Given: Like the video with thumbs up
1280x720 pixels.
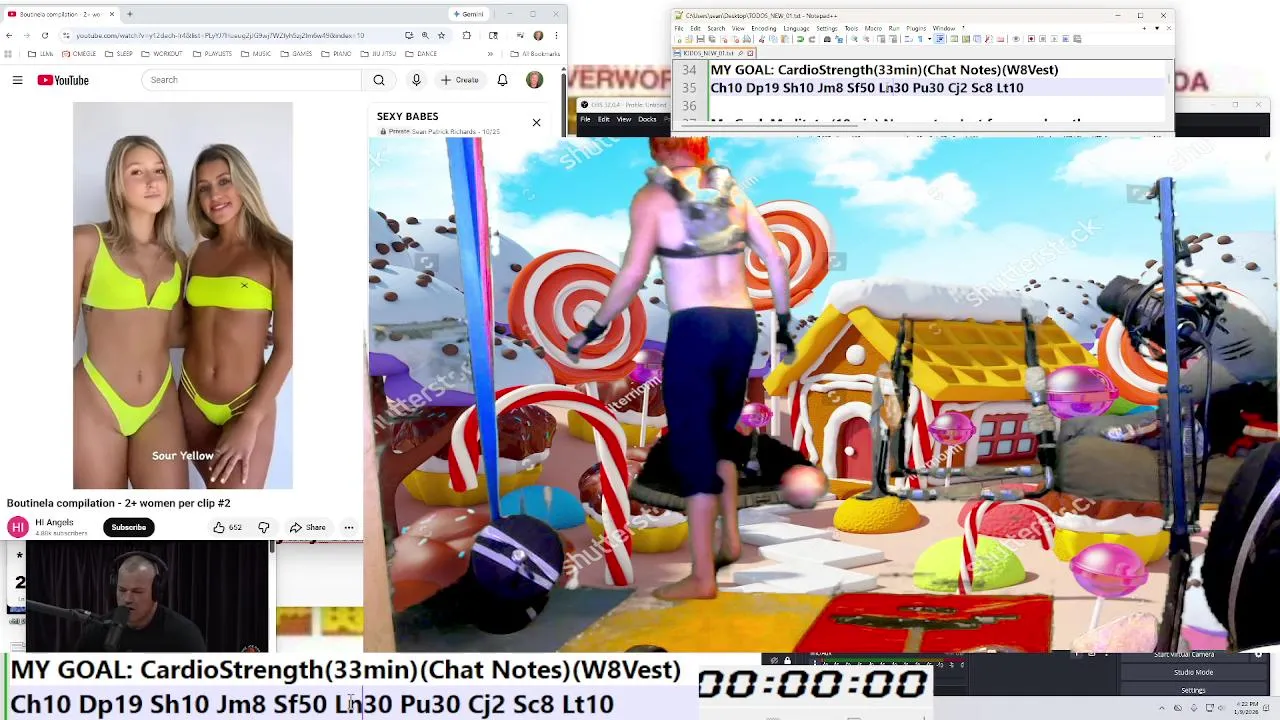Looking at the screenshot, I should click(x=227, y=527).
